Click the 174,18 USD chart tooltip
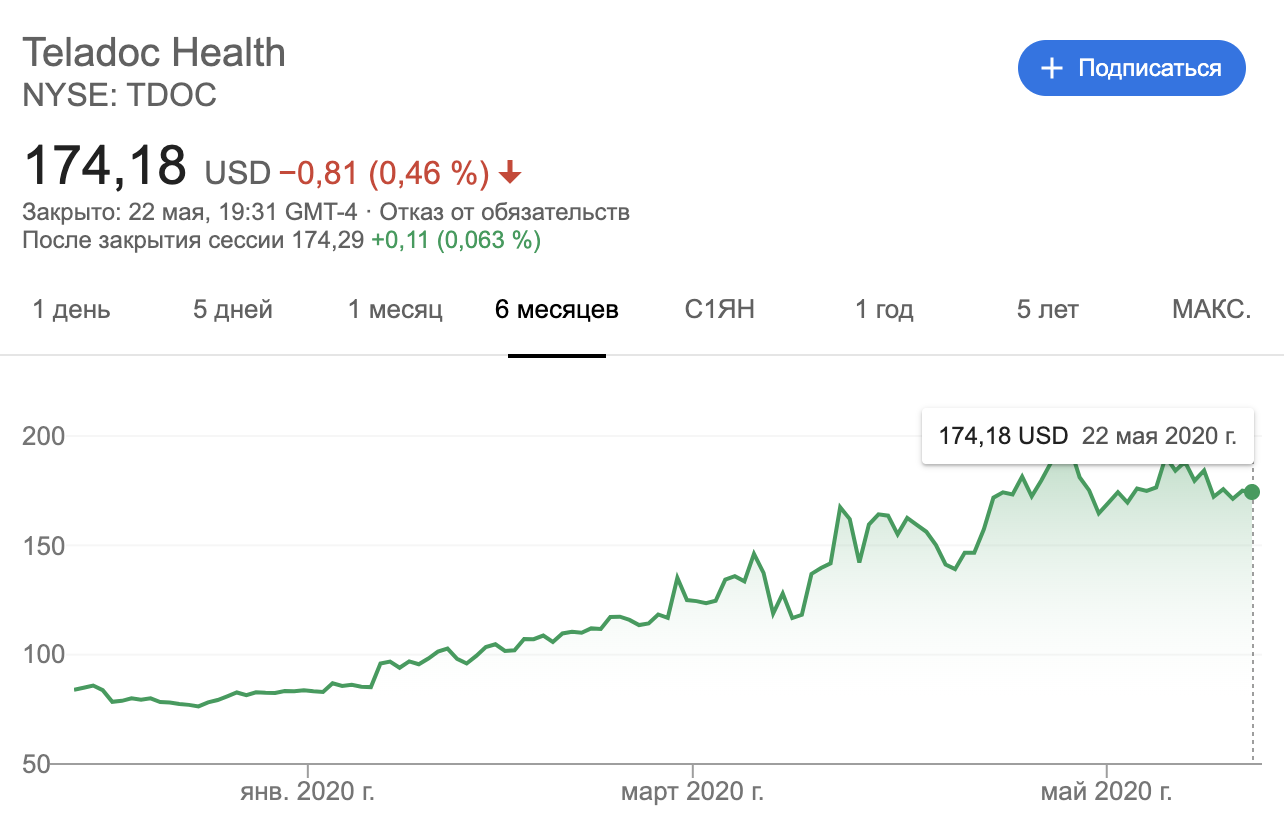The image size is (1284, 824). (1087, 436)
